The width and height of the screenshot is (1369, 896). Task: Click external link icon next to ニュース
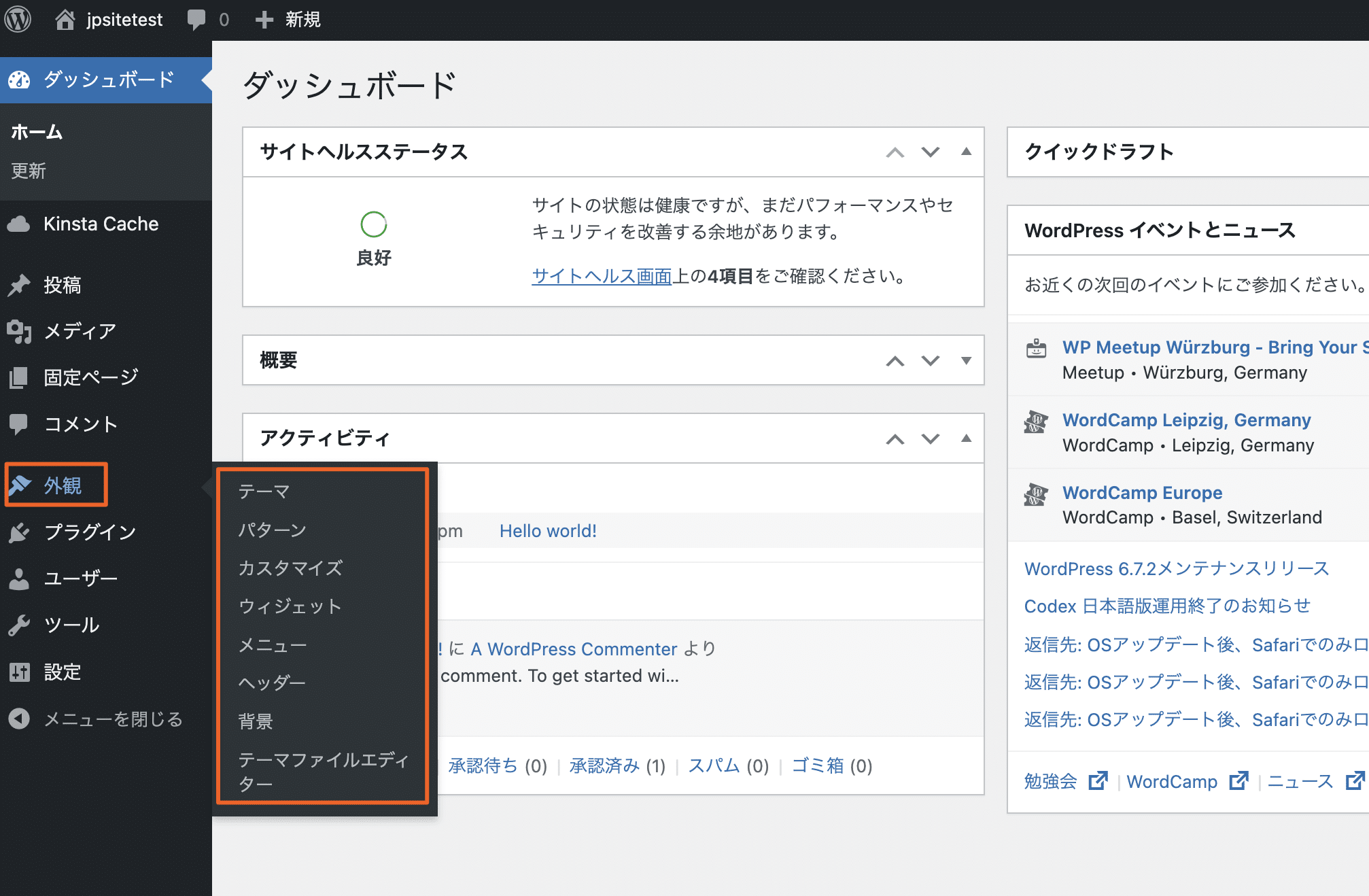point(1355,781)
